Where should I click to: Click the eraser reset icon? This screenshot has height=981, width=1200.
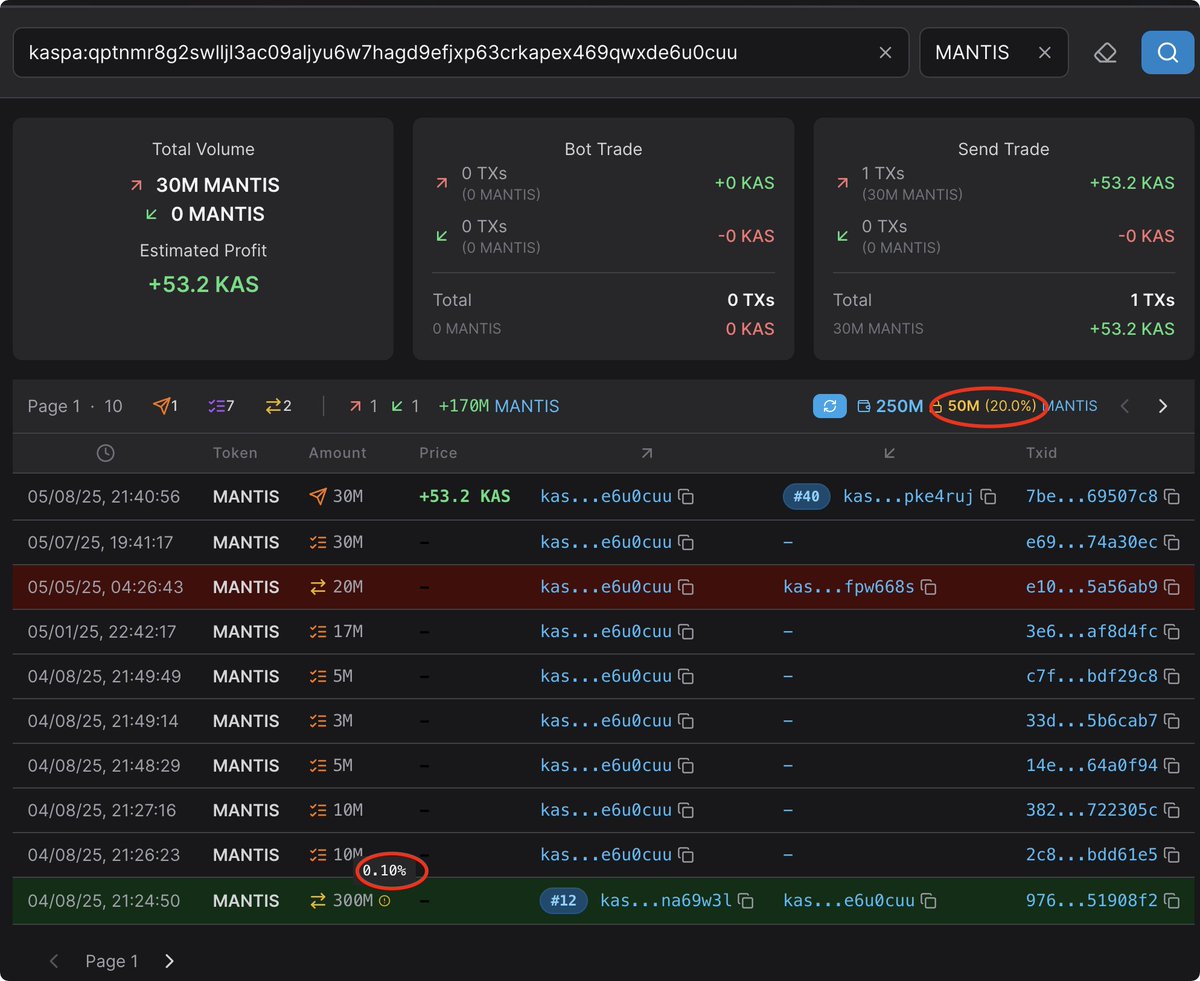[1105, 53]
